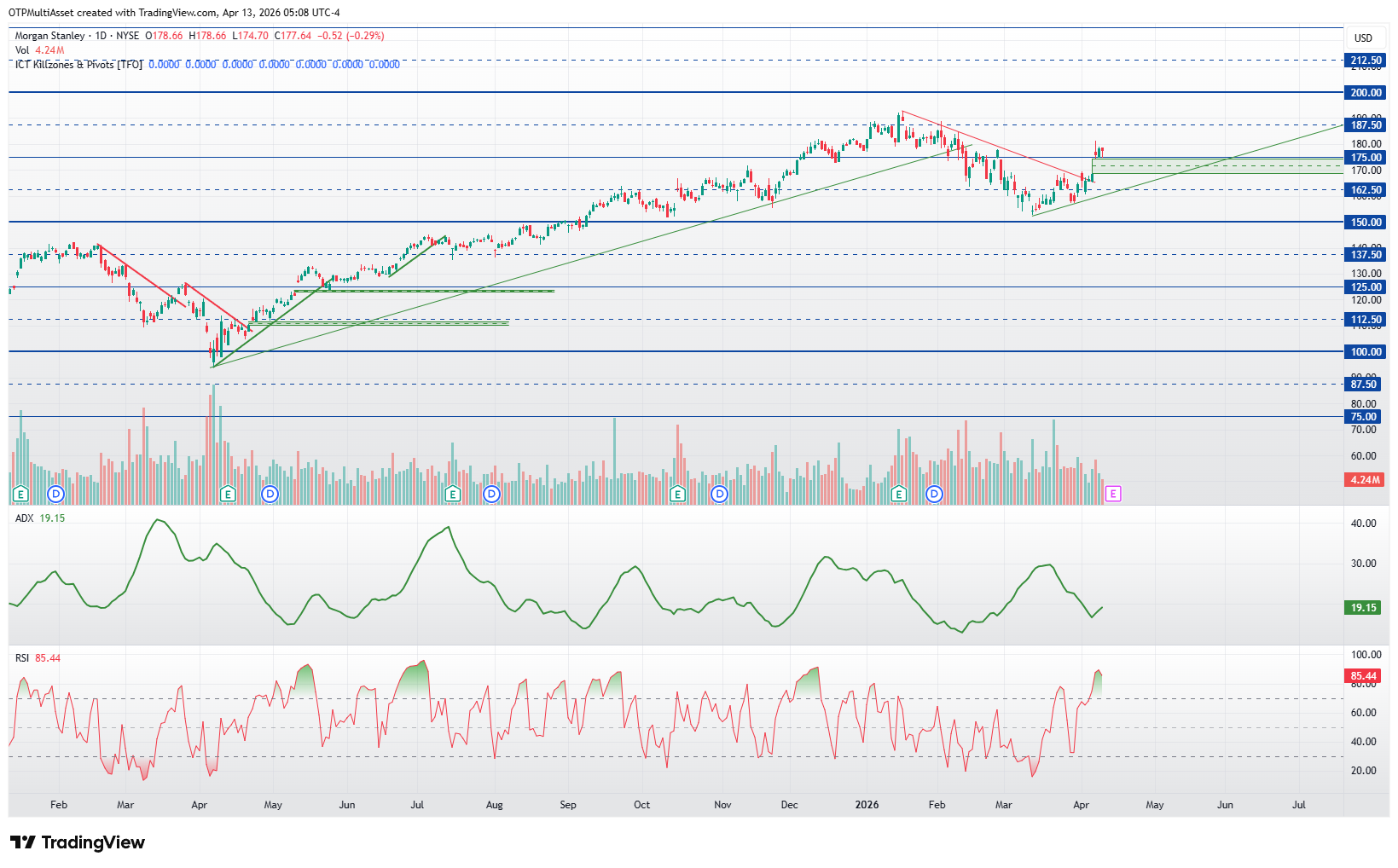The width and height of the screenshot is (1398, 868).
Task: Click the Aug label on time axis
Action: pos(495,805)
